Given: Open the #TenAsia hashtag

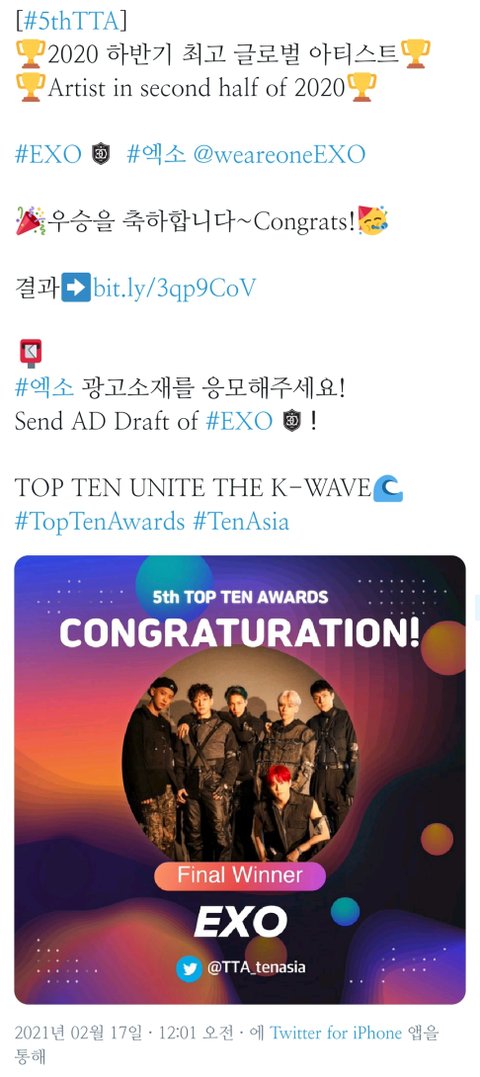Looking at the screenshot, I should (x=240, y=521).
